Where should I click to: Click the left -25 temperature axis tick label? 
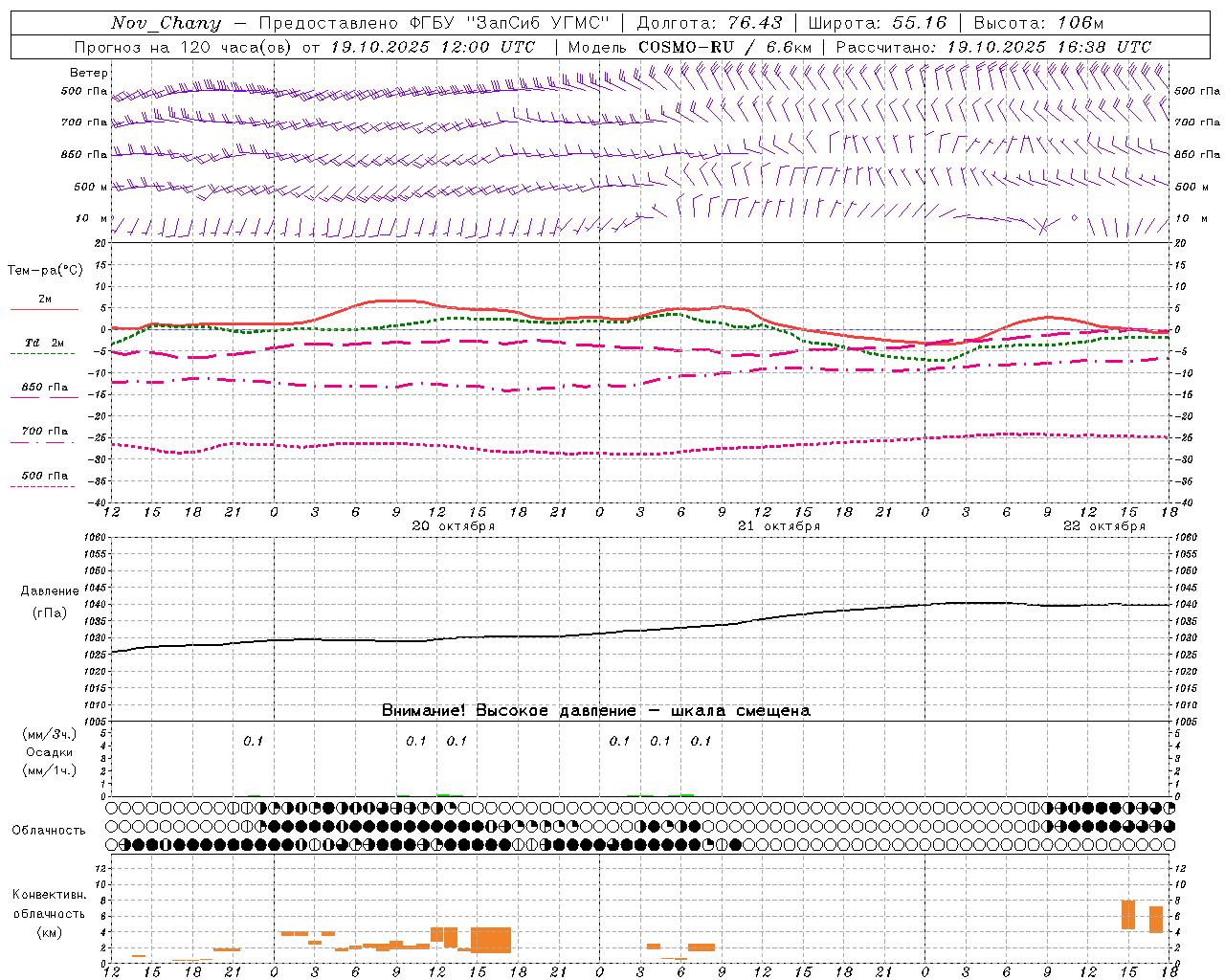pyautogui.click(x=99, y=437)
